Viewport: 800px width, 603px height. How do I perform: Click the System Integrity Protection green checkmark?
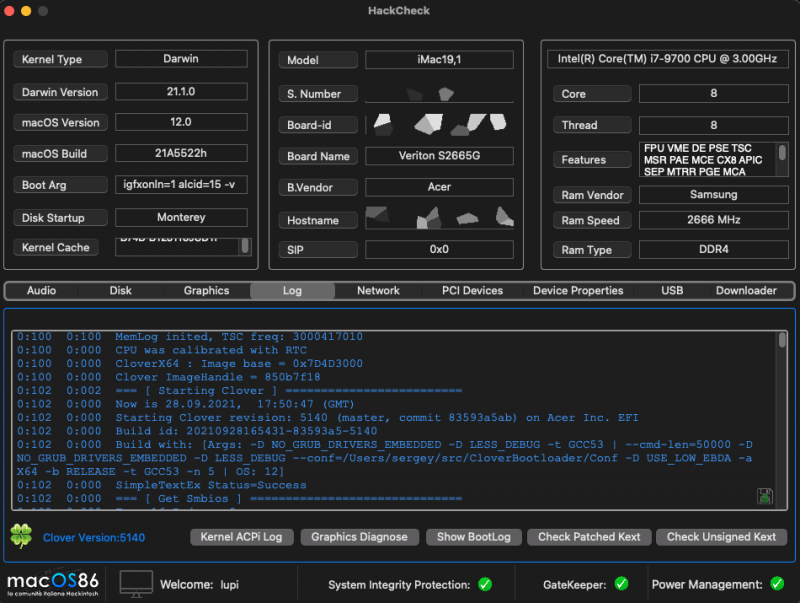click(x=485, y=584)
